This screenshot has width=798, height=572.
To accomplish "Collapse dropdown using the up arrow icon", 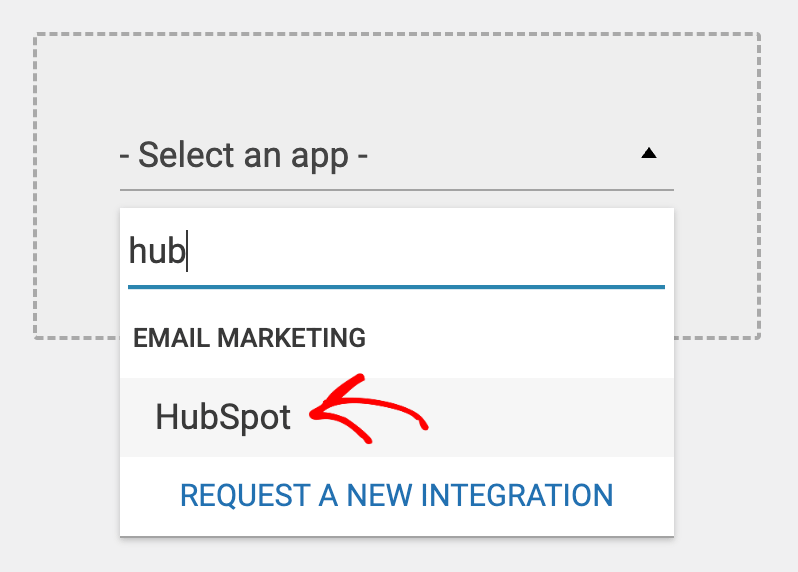I will 649,153.
